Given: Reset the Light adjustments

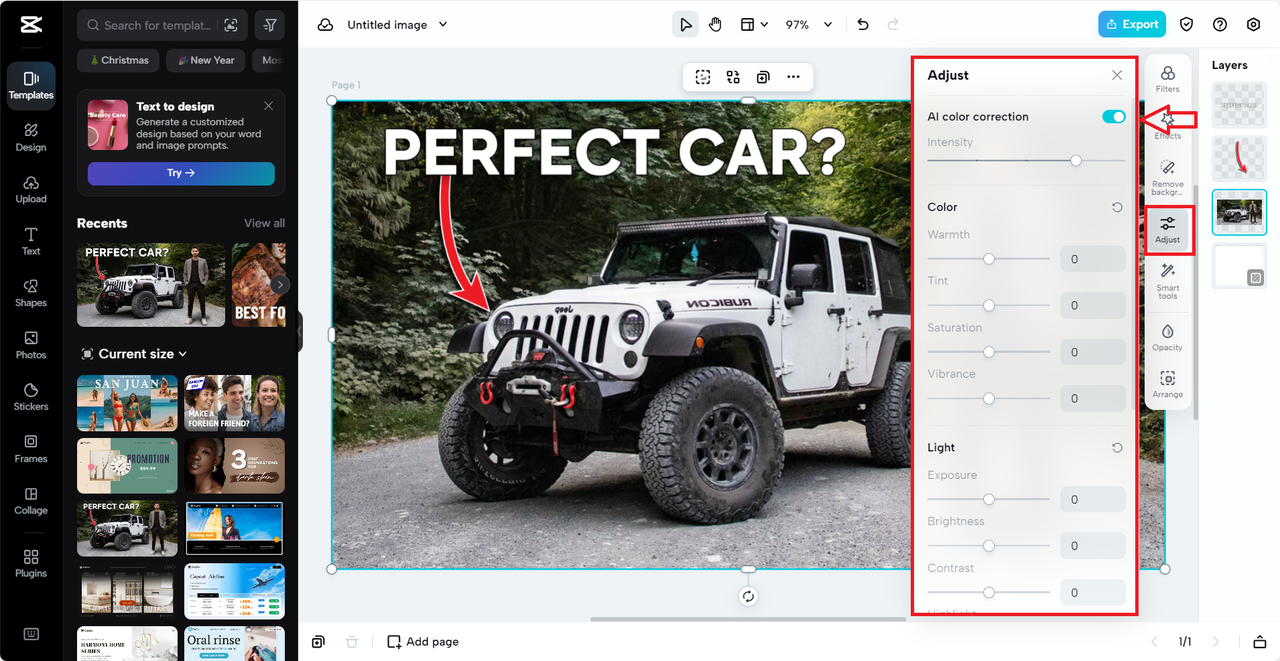Looking at the screenshot, I should (x=1117, y=448).
